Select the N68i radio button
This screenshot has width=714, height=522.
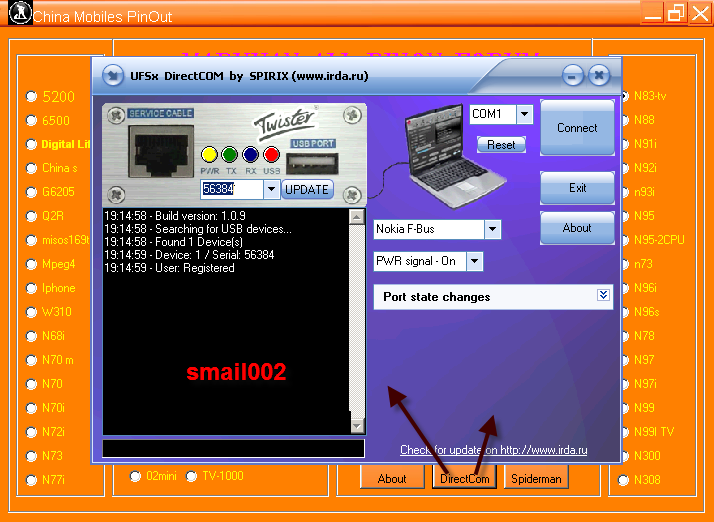pyautogui.click(x=31, y=336)
